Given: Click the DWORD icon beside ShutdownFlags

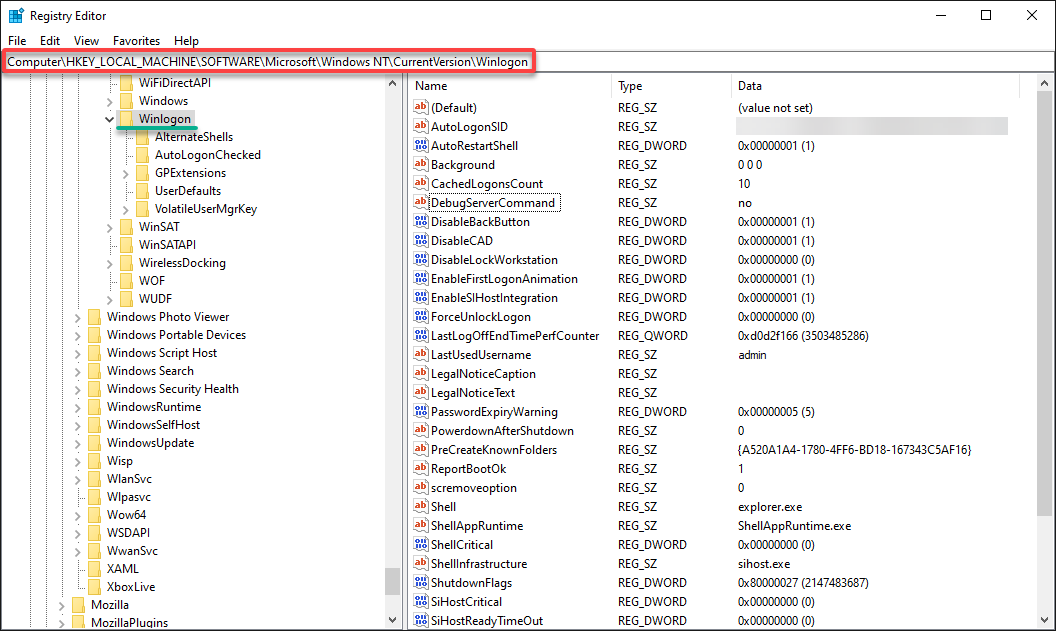Looking at the screenshot, I should 421,582.
